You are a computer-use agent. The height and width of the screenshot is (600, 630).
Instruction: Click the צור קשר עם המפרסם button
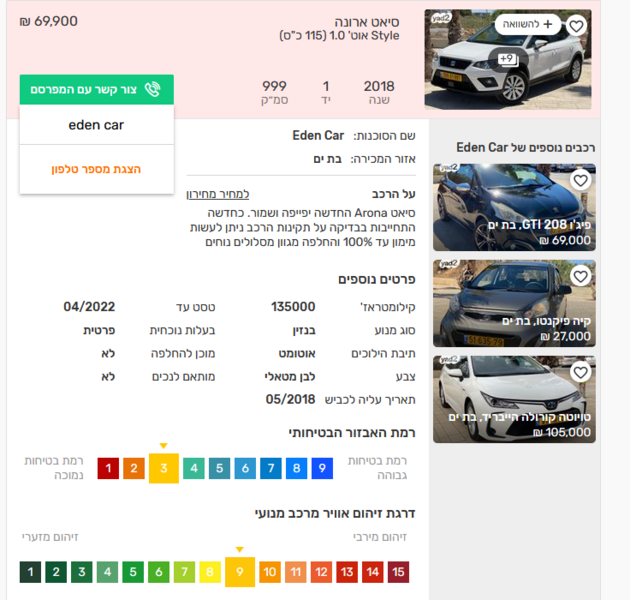tap(96, 89)
